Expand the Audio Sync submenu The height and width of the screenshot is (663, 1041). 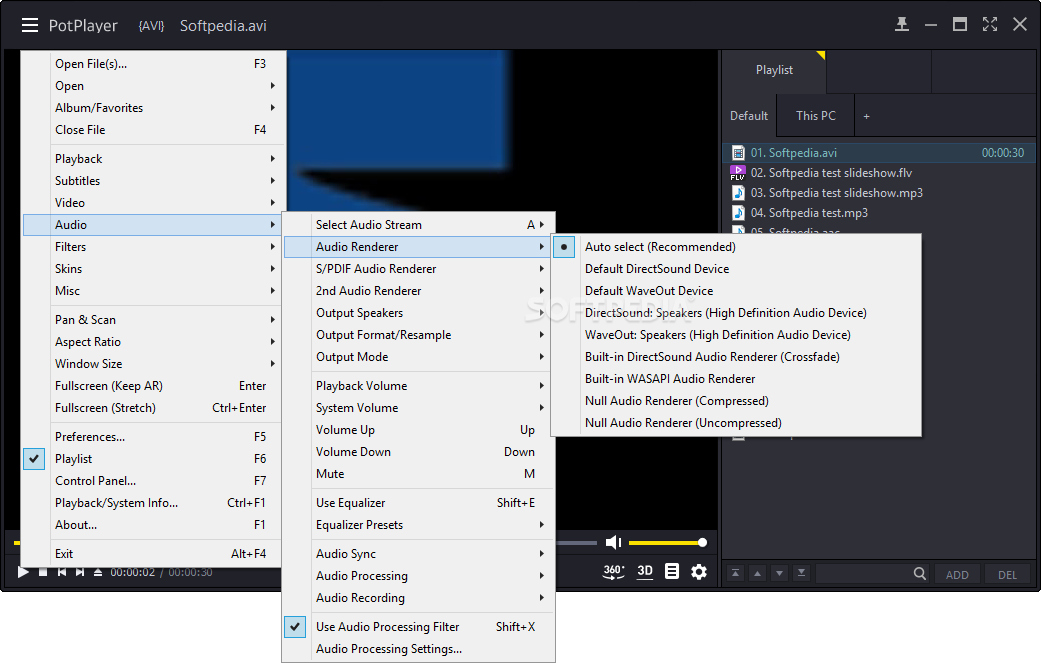(418, 553)
